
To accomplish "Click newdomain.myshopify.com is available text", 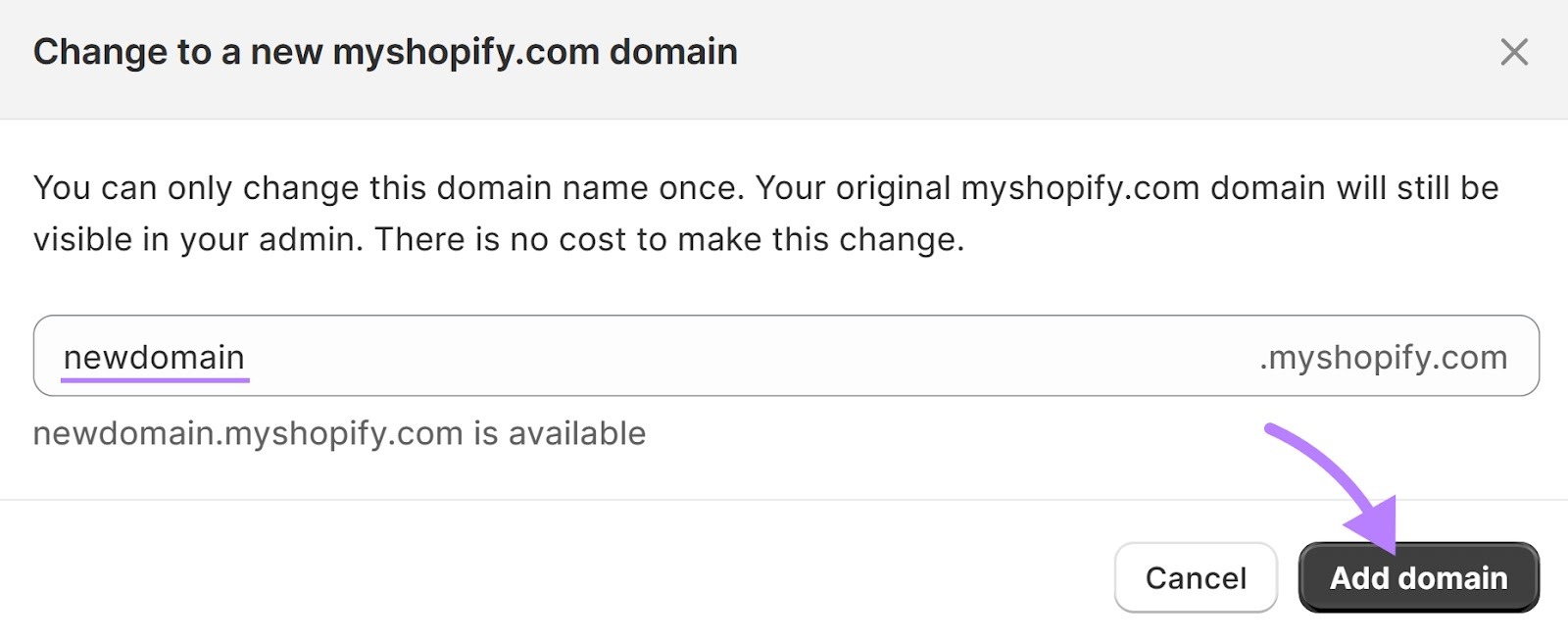I will 340,432.
